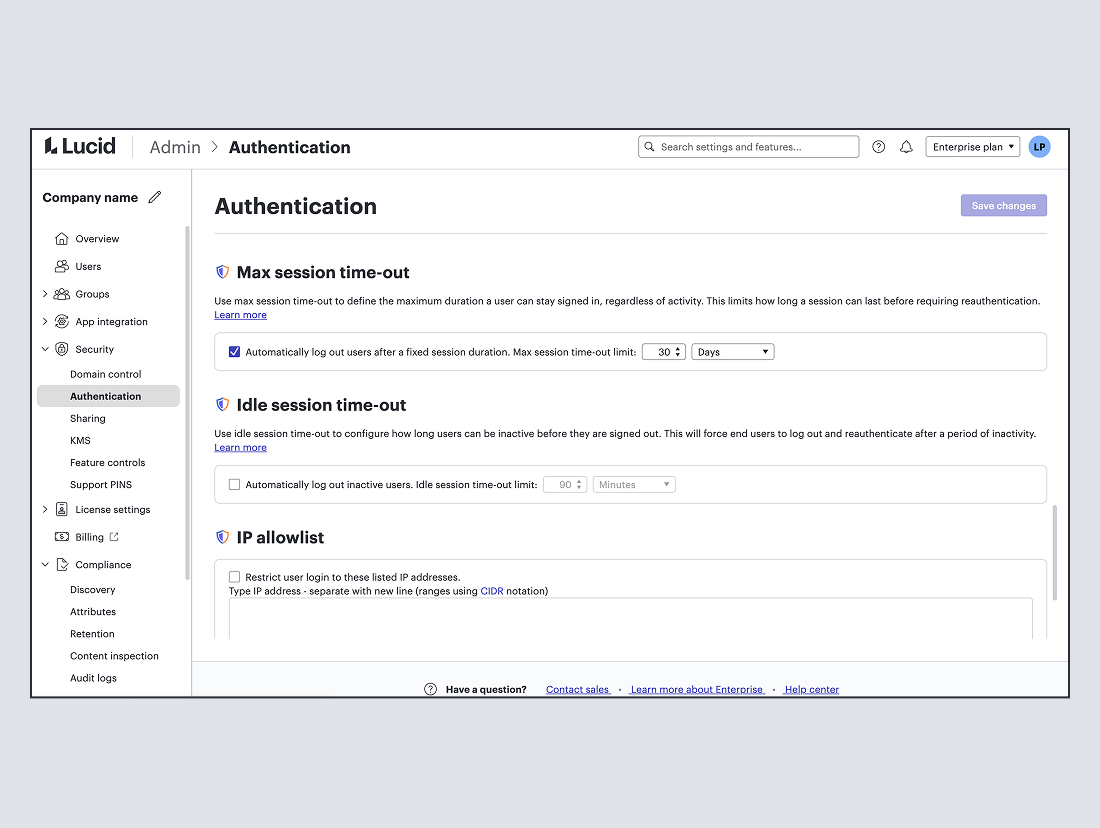Open the Days unit dropdown

pos(732,352)
